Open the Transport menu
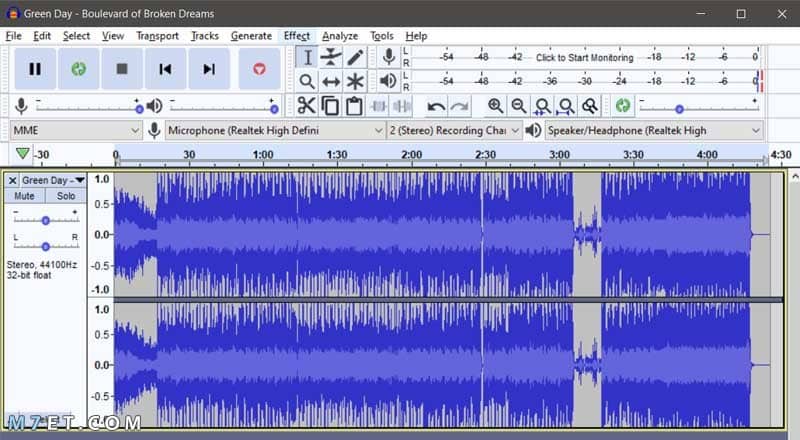Image resolution: width=800 pixels, height=440 pixels. [x=157, y=36]
